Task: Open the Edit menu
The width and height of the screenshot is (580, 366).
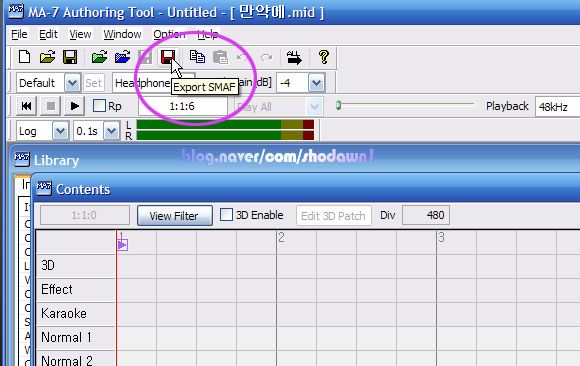Action: [48, 34]
